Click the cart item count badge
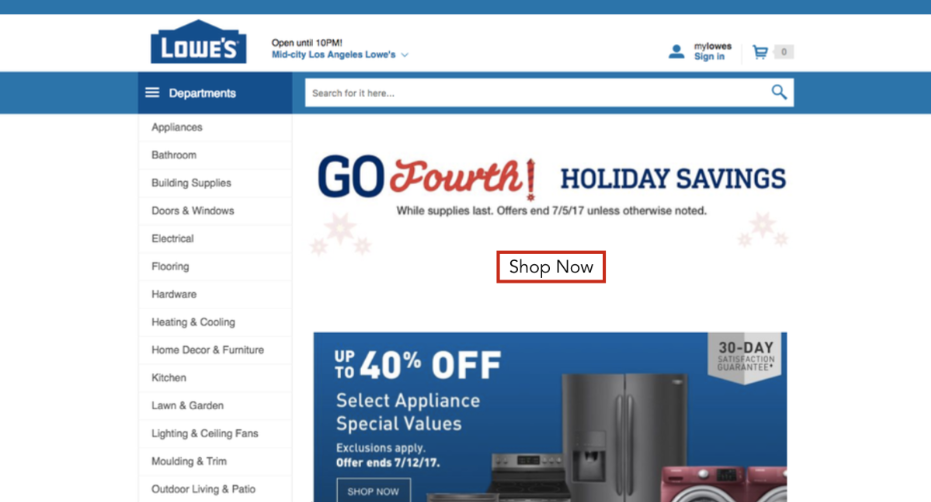The height and width of the screenshot is (502, 931). click(784, 52)
